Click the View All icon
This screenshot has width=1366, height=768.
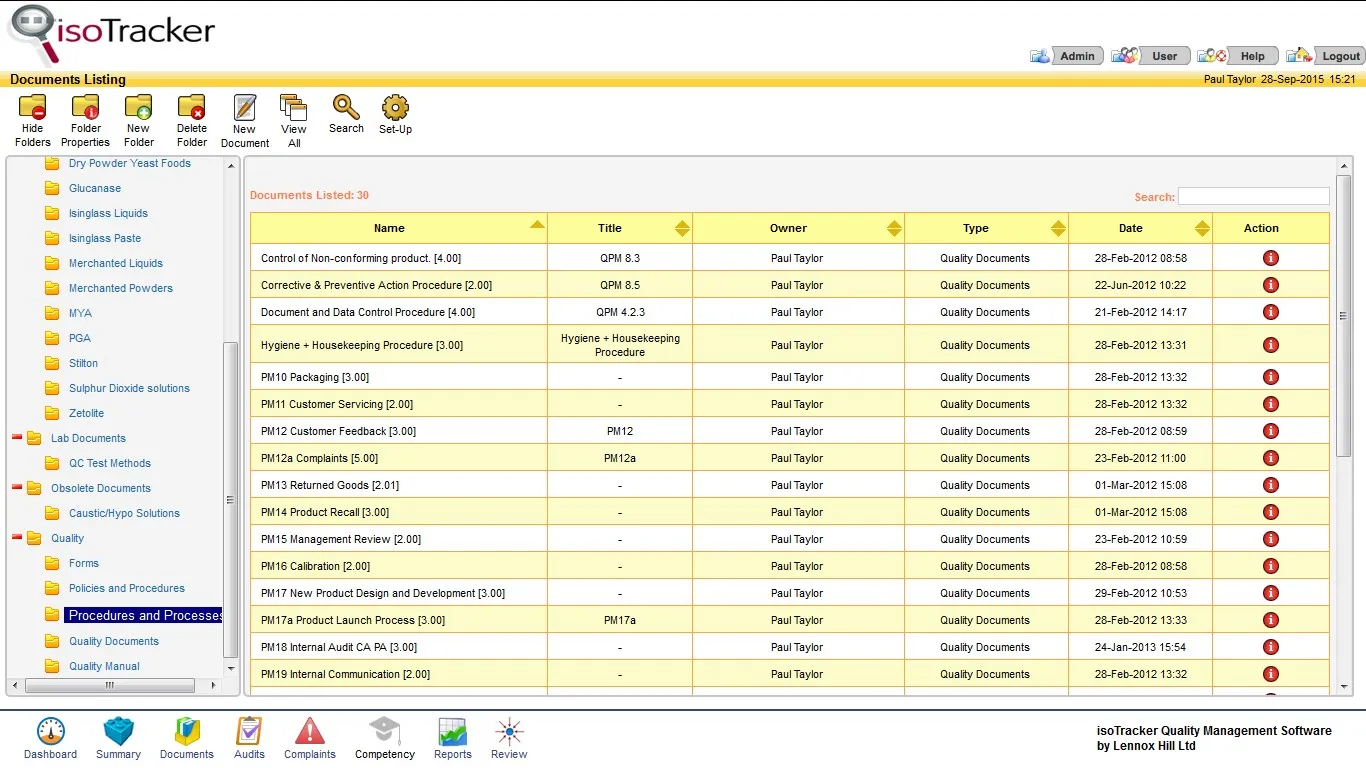click(x=293, y=118)
